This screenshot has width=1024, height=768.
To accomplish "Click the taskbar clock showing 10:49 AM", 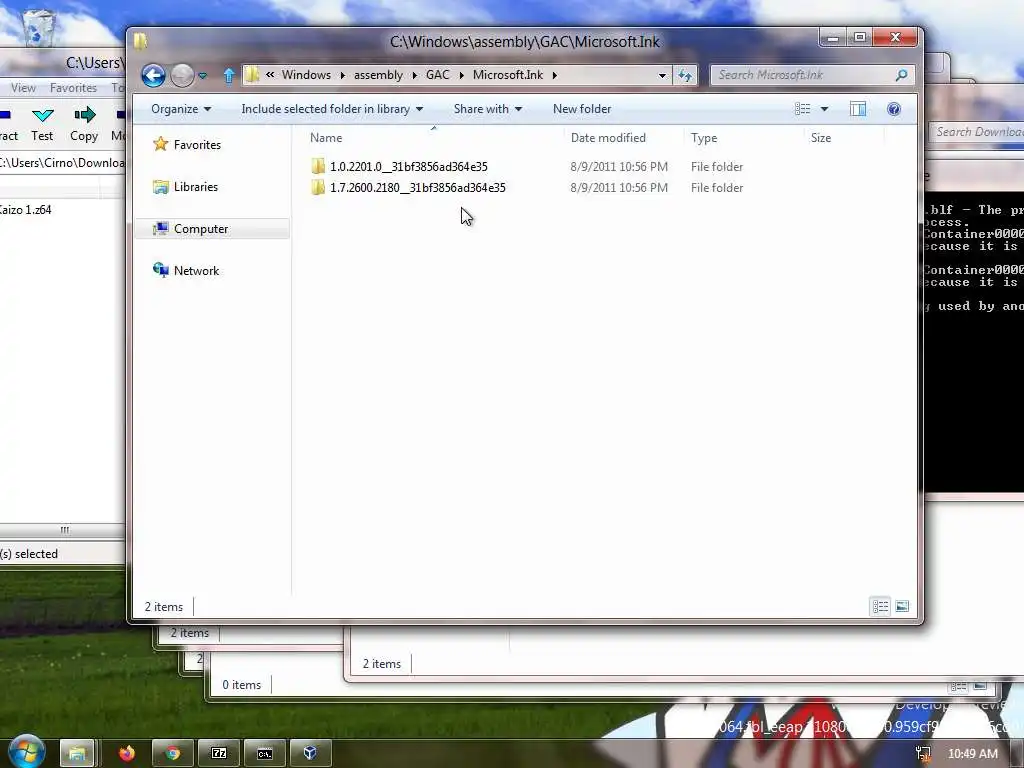I will [x=972, y=754].
